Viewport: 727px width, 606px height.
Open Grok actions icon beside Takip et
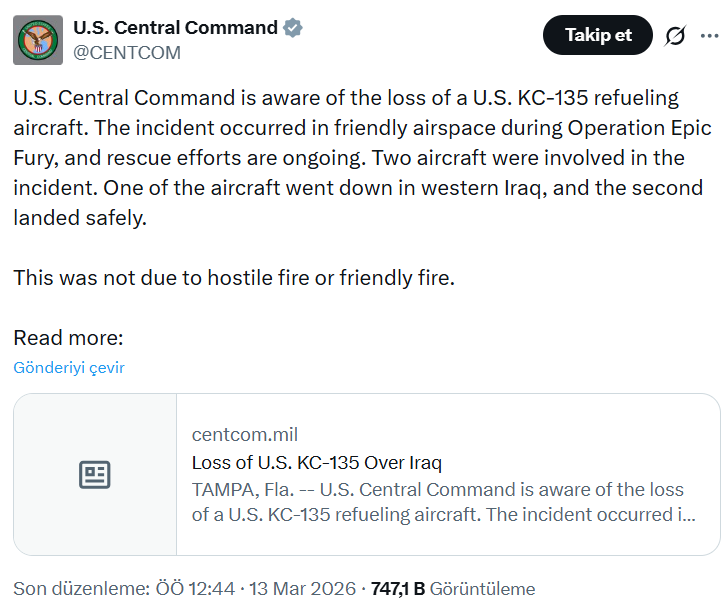pyautogui.click(x=675, y=36)
